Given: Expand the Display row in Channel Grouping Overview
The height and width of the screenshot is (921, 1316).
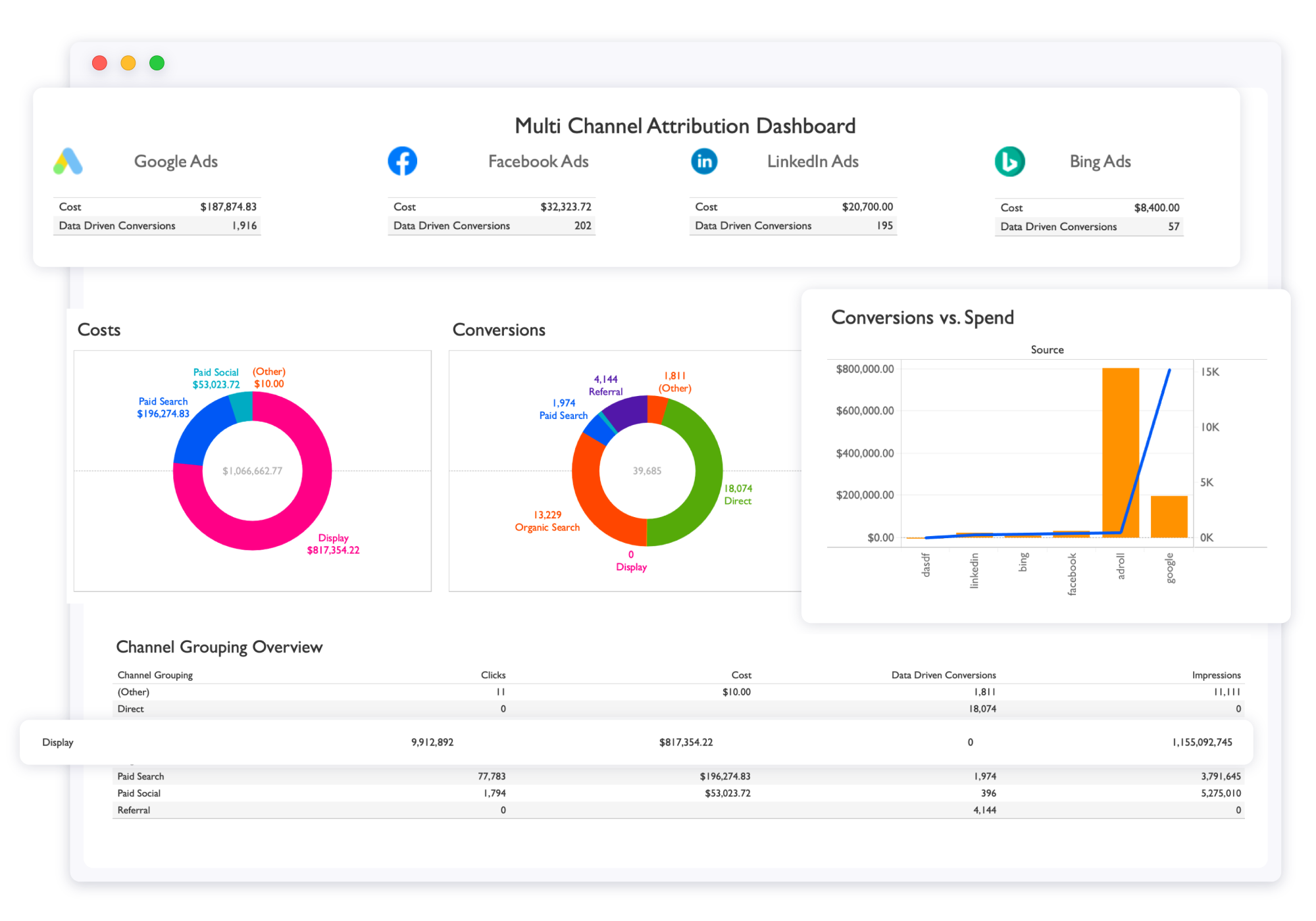Looking at the screenshot, I should pyautogui.click(x=59, y=742).
